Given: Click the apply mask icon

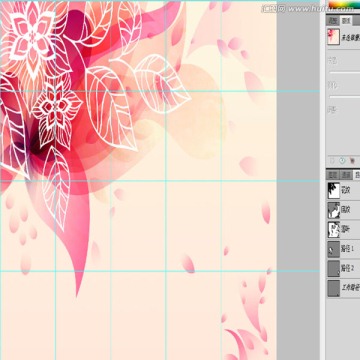Looking at the screenshot, I should pos(342,161).
